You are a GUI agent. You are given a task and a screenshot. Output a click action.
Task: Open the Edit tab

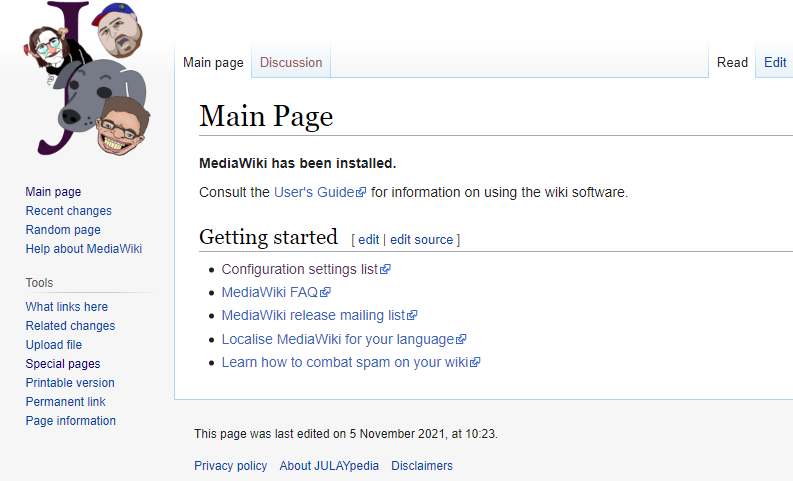pyautogui.click(x=775, y=62)
